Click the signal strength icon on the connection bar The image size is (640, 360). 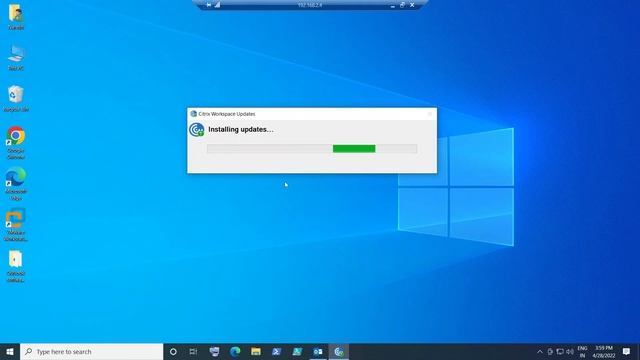(x=218, y=5)
